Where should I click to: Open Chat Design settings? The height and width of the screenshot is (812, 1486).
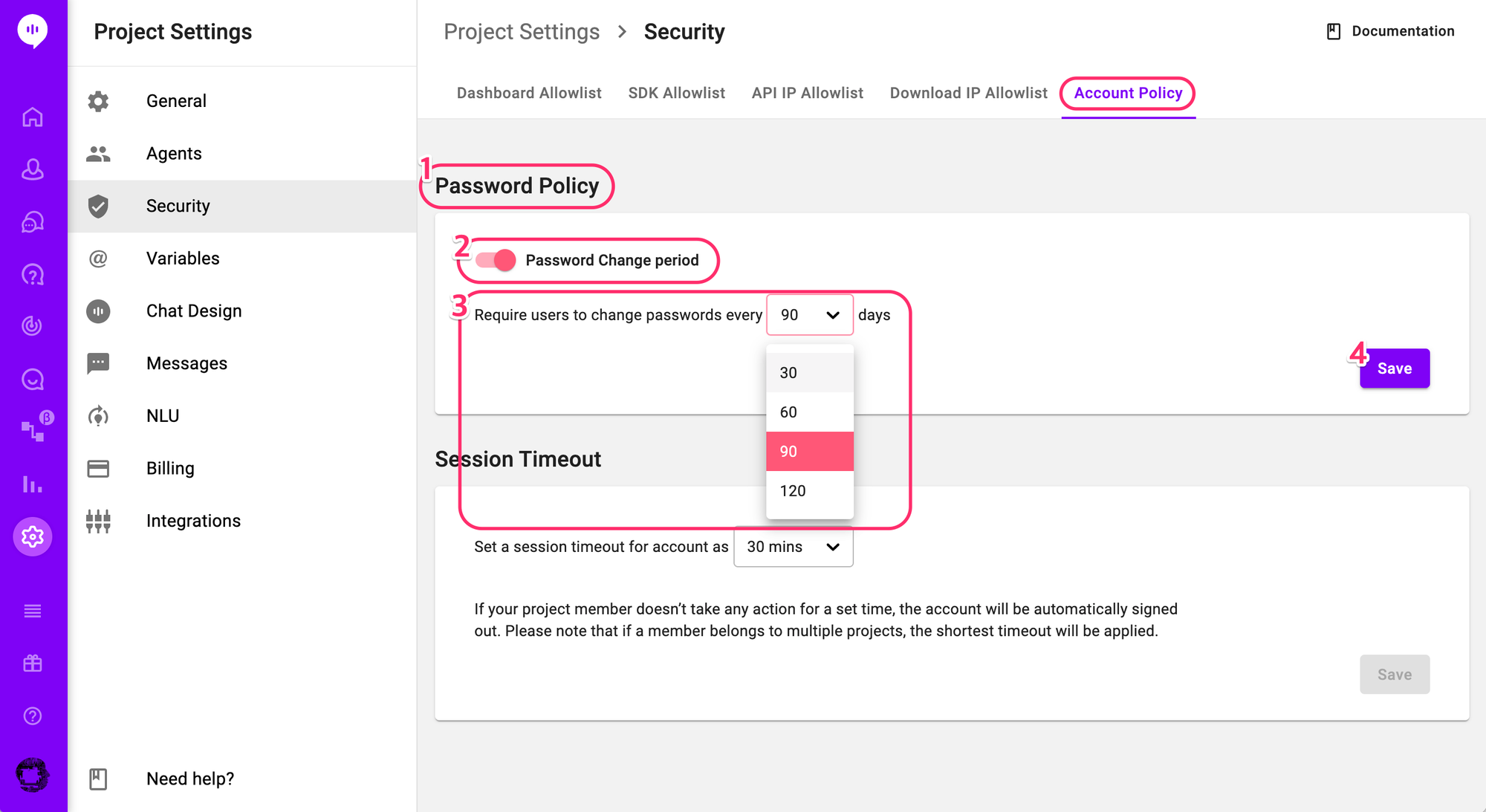pyautogui.click(x=194, y=311)
